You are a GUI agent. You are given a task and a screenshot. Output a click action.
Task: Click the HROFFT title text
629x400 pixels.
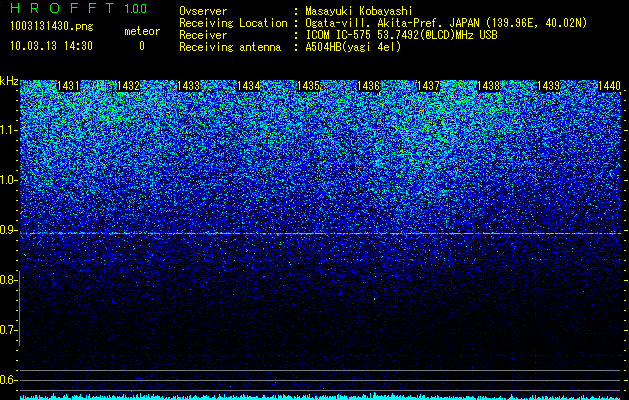[62, 8]
